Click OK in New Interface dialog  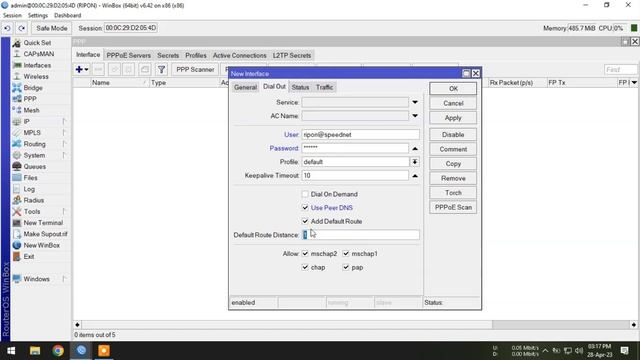[x=453, y=89]
